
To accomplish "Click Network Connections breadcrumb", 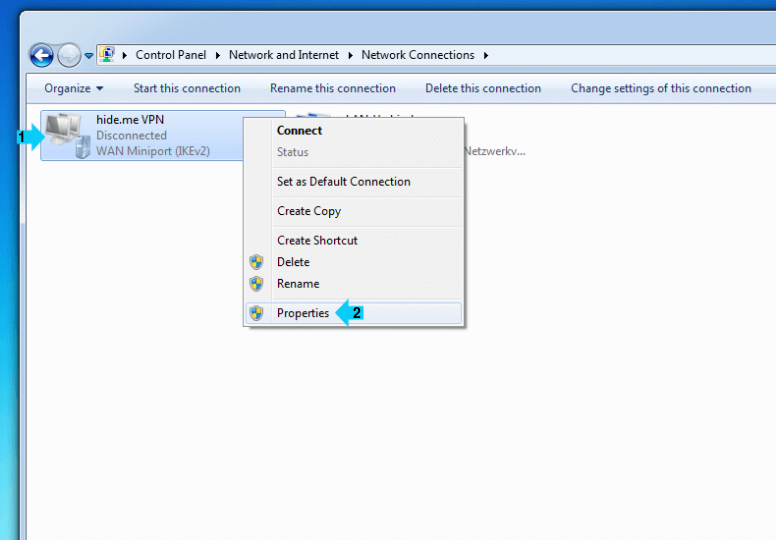I will [418, 55].
